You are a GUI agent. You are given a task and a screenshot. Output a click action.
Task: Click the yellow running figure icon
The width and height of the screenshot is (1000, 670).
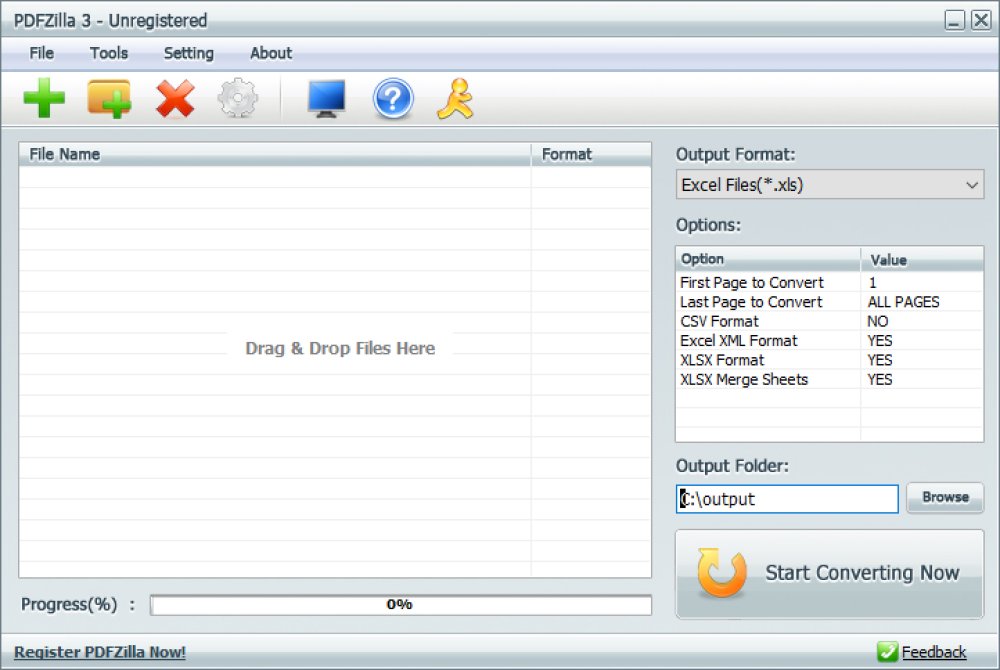(x=455, y=99)
